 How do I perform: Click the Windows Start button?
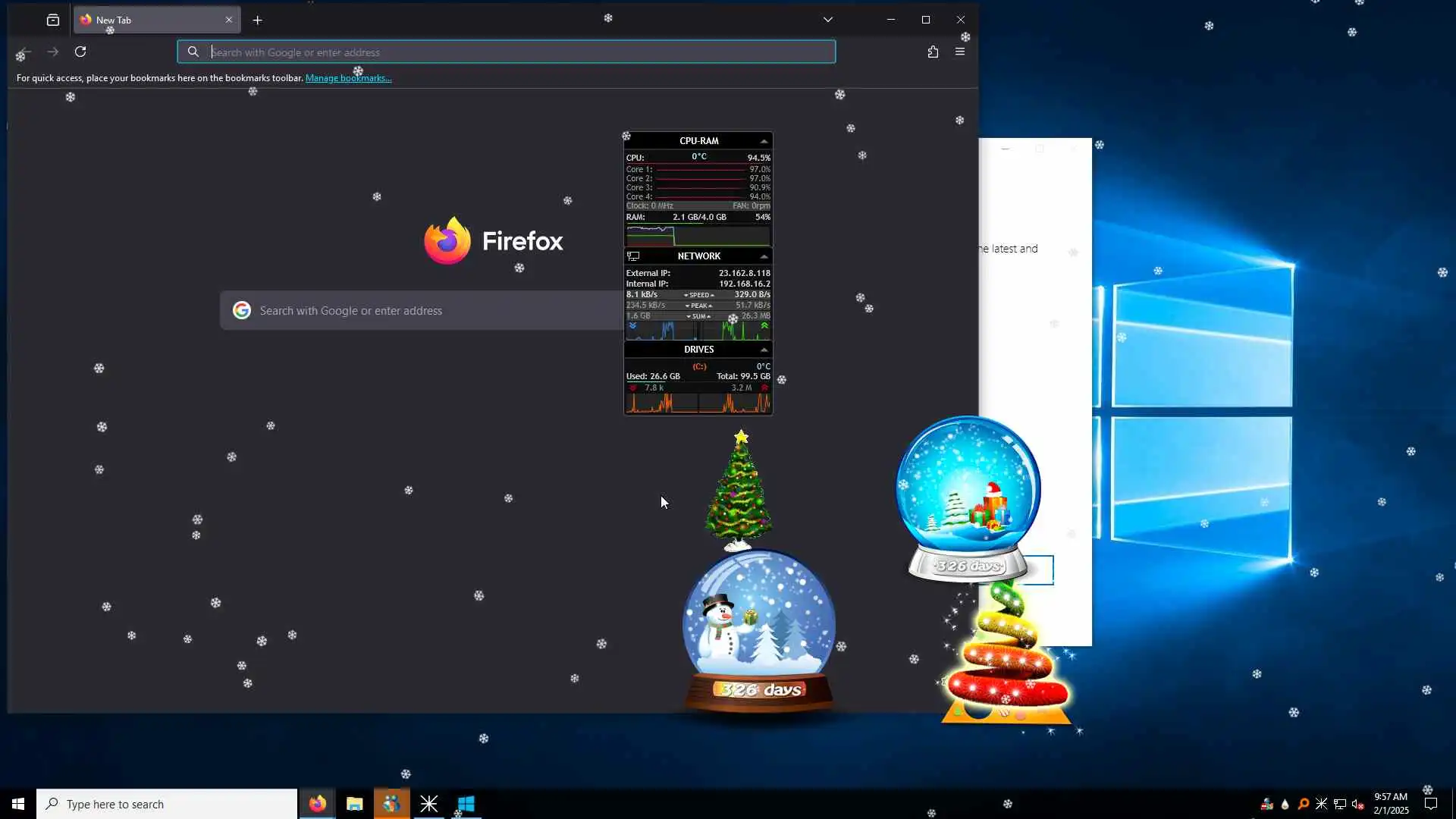point(18,804)
